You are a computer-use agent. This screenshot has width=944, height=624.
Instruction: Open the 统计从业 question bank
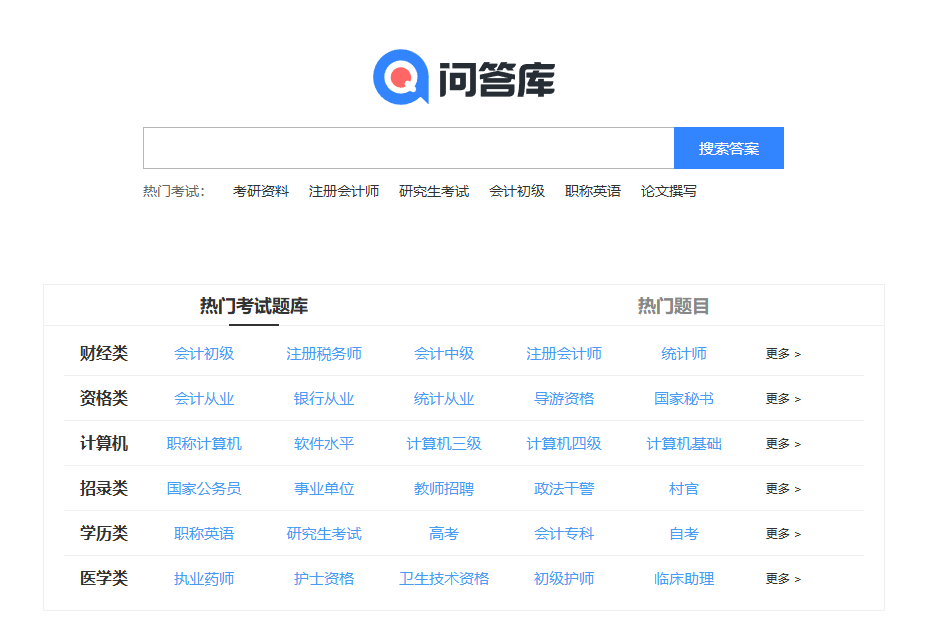point(444,399)
